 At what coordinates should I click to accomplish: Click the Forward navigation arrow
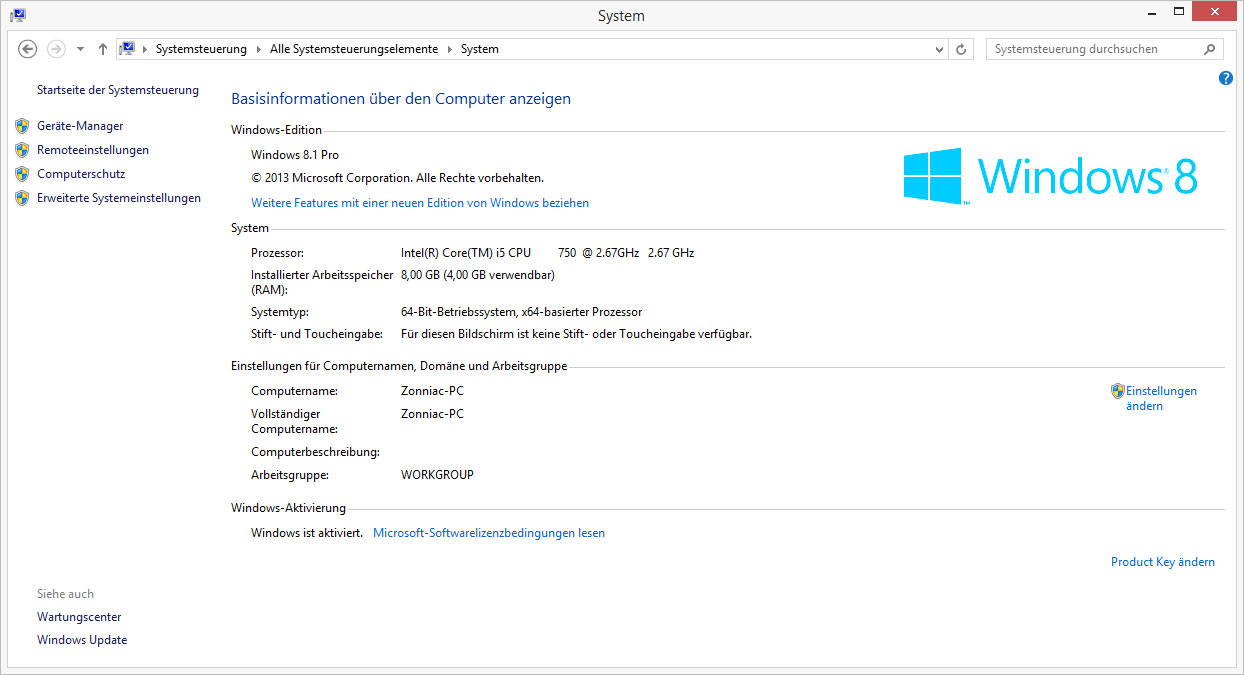[x=56, y=49]
